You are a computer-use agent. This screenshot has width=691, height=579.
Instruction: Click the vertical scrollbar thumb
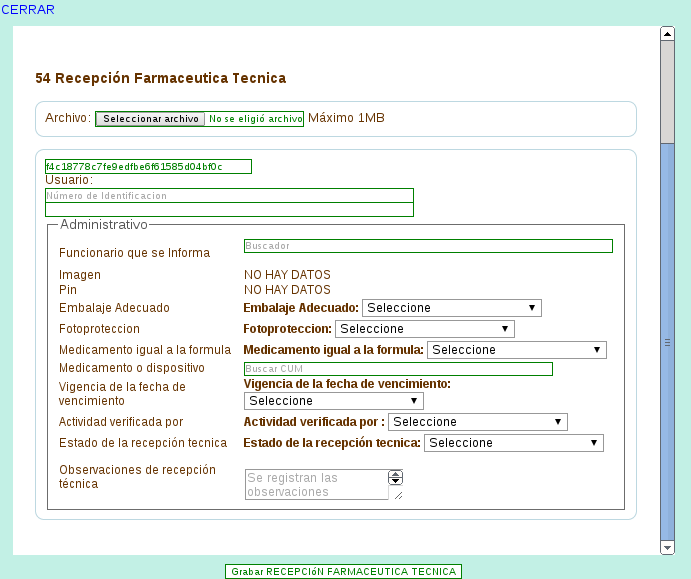click(x=667, y=340)
